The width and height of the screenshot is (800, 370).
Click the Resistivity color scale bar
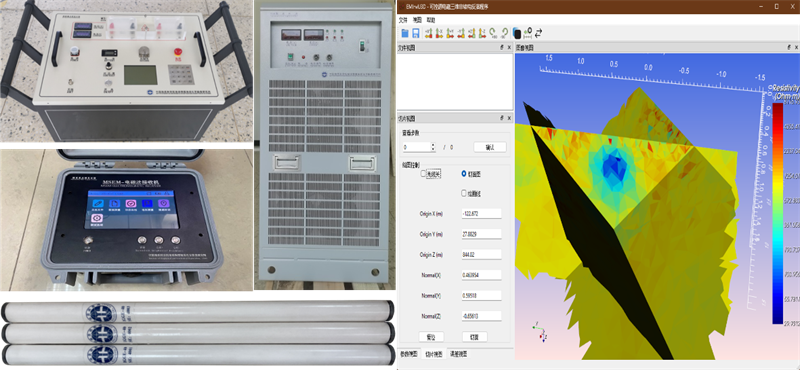click(x=778, y=213)
